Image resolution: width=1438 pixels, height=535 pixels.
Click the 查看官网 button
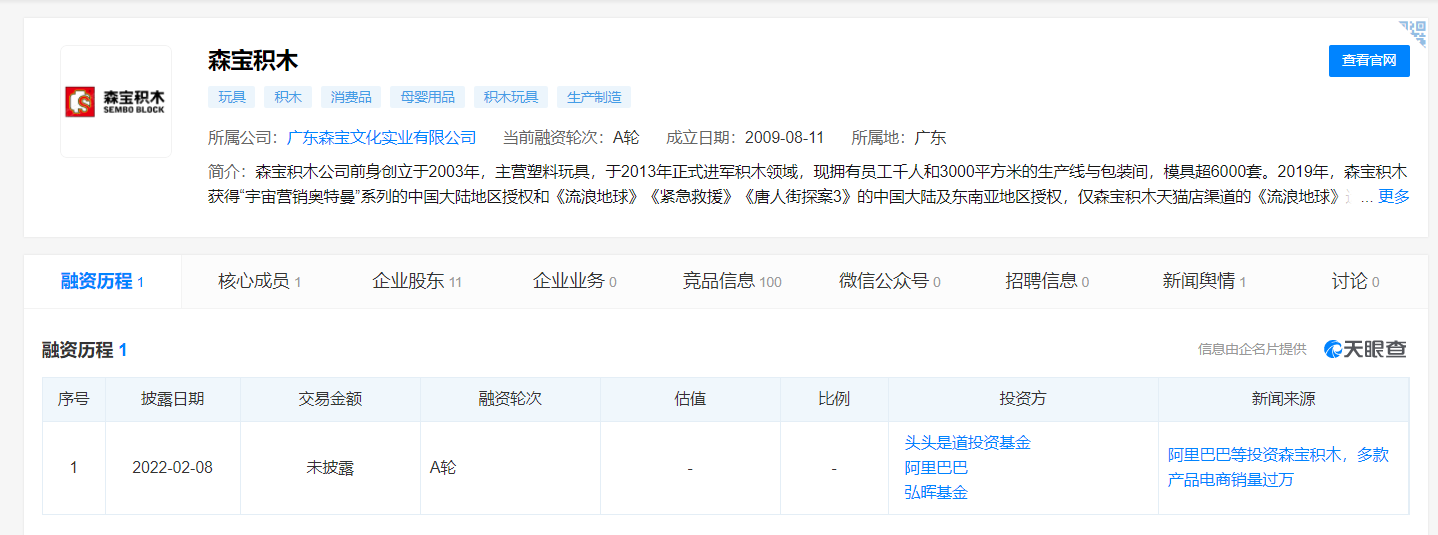1369,60
